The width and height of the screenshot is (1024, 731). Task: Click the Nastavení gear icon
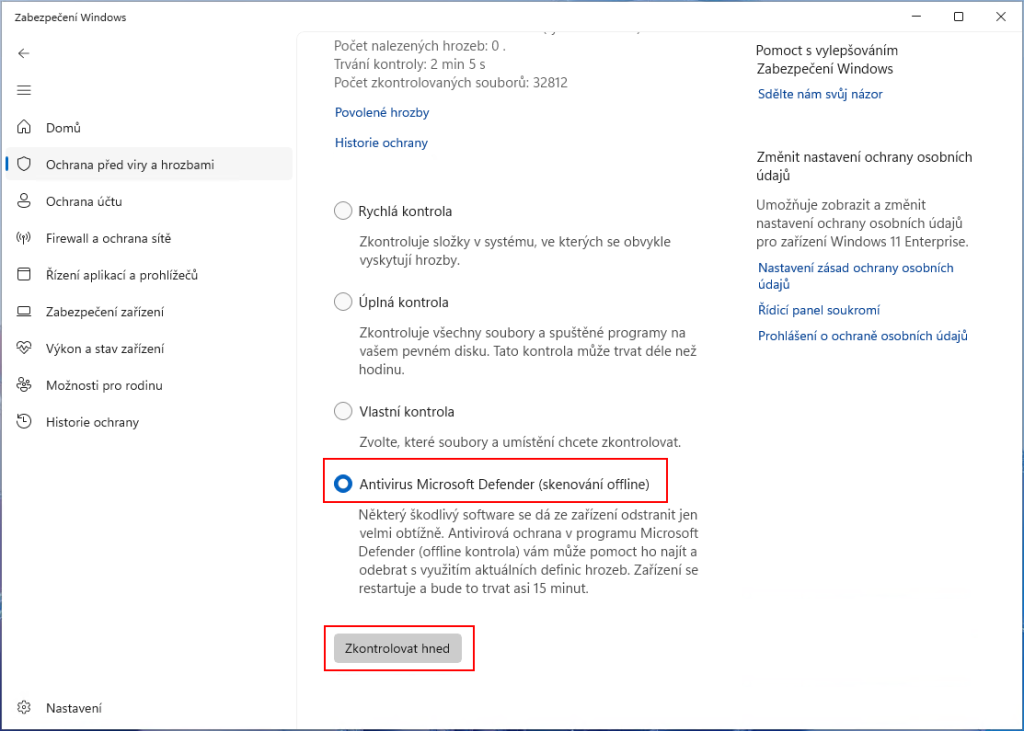click(24, 707)
